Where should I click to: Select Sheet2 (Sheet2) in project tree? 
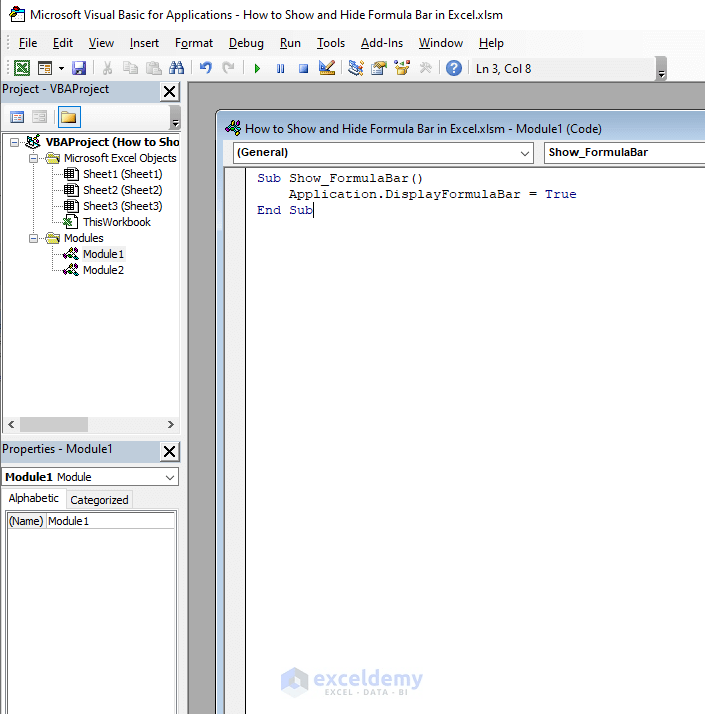click(x=123, y=190)
